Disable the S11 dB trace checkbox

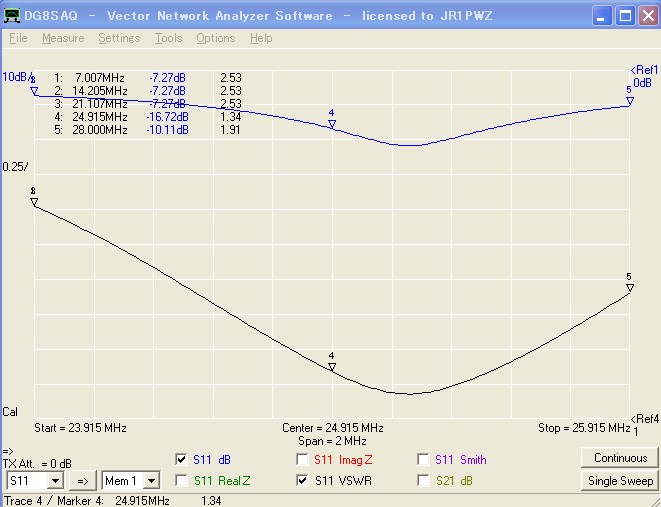(181, 460)
